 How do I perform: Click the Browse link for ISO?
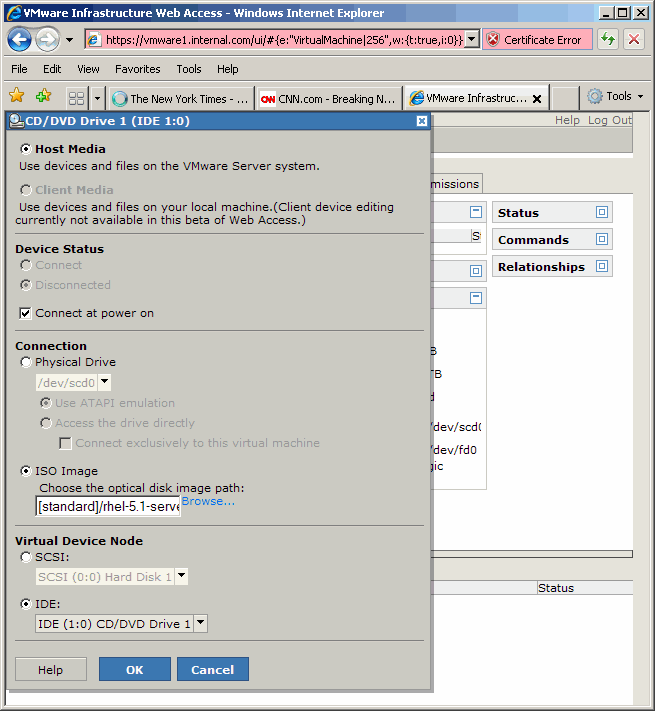tap(208, 501)
